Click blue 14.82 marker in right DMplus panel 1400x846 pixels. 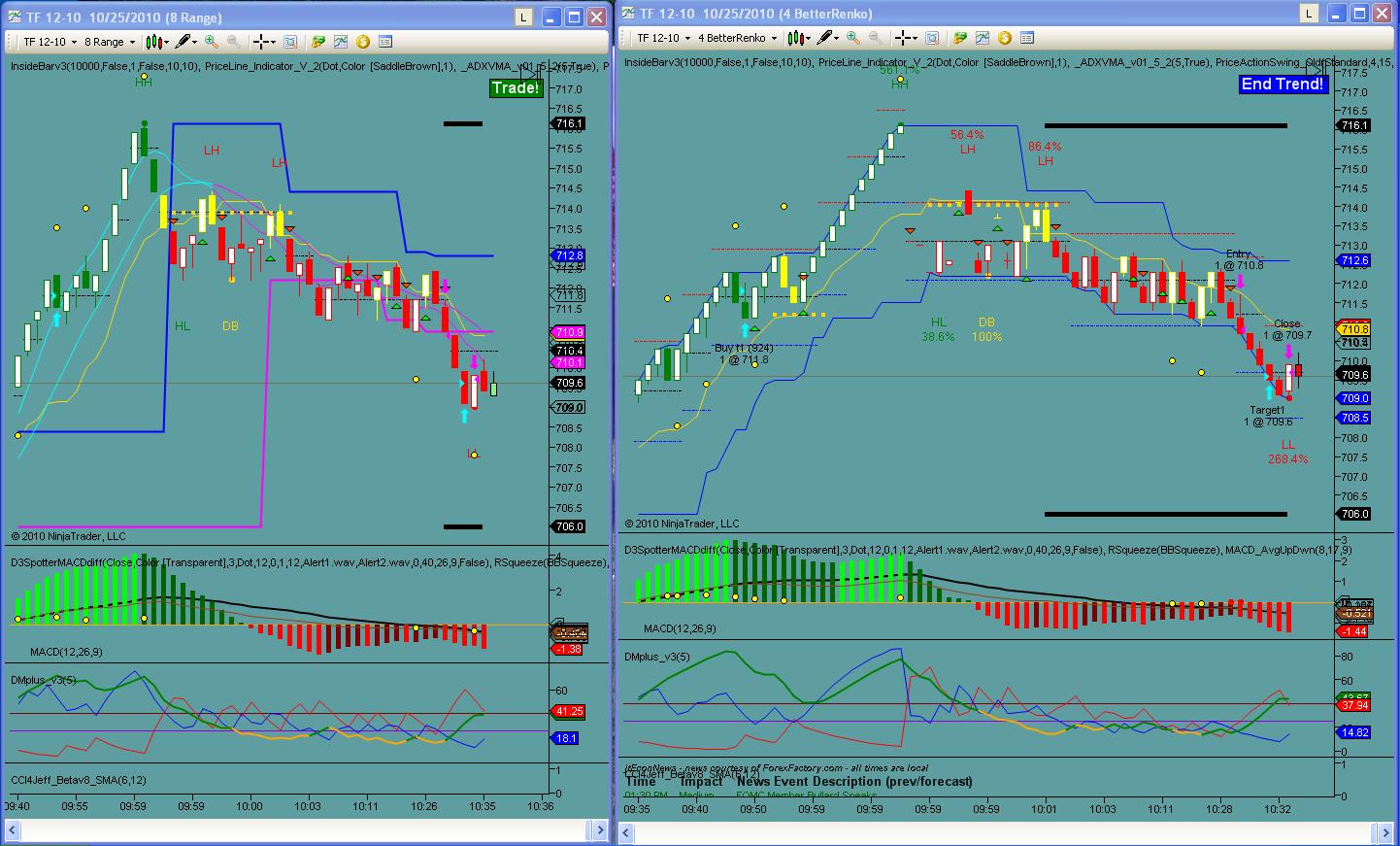tap(1354, 732)
